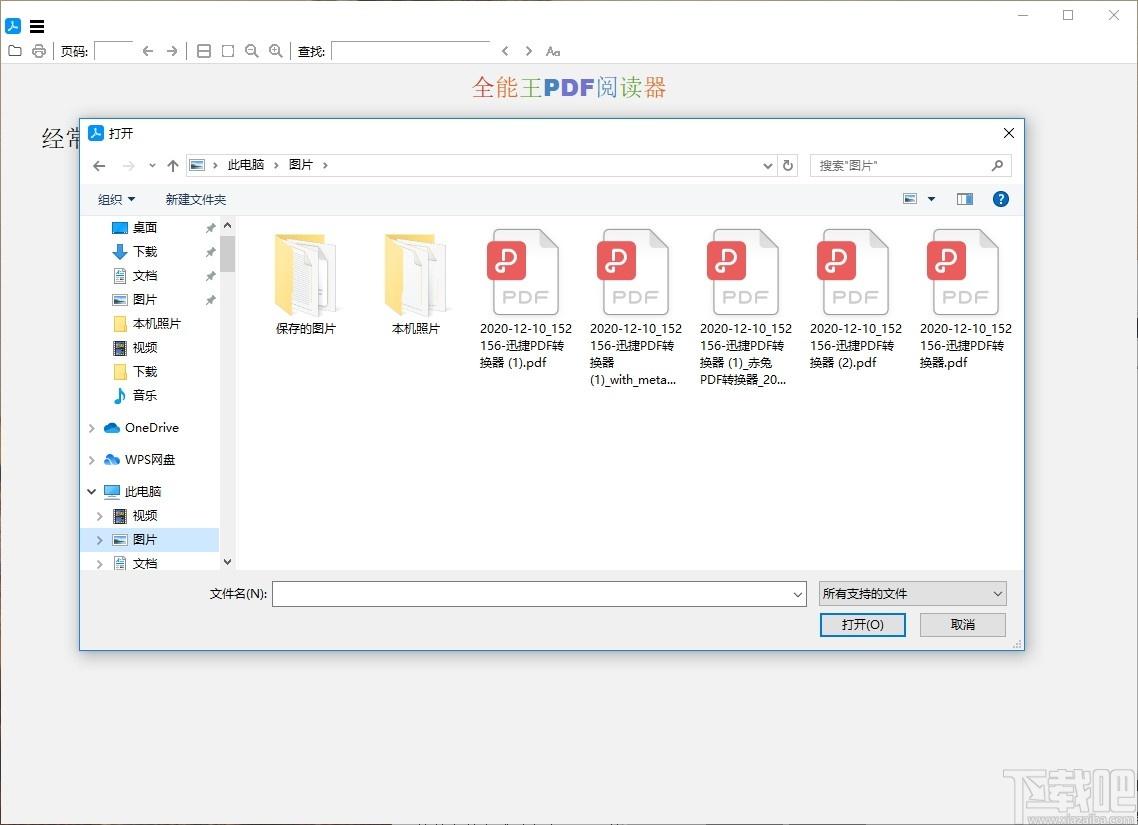Select the 本机照片 folder in file list
The width and height of the screenshot is (1138, 825).
tap(416, 283)
